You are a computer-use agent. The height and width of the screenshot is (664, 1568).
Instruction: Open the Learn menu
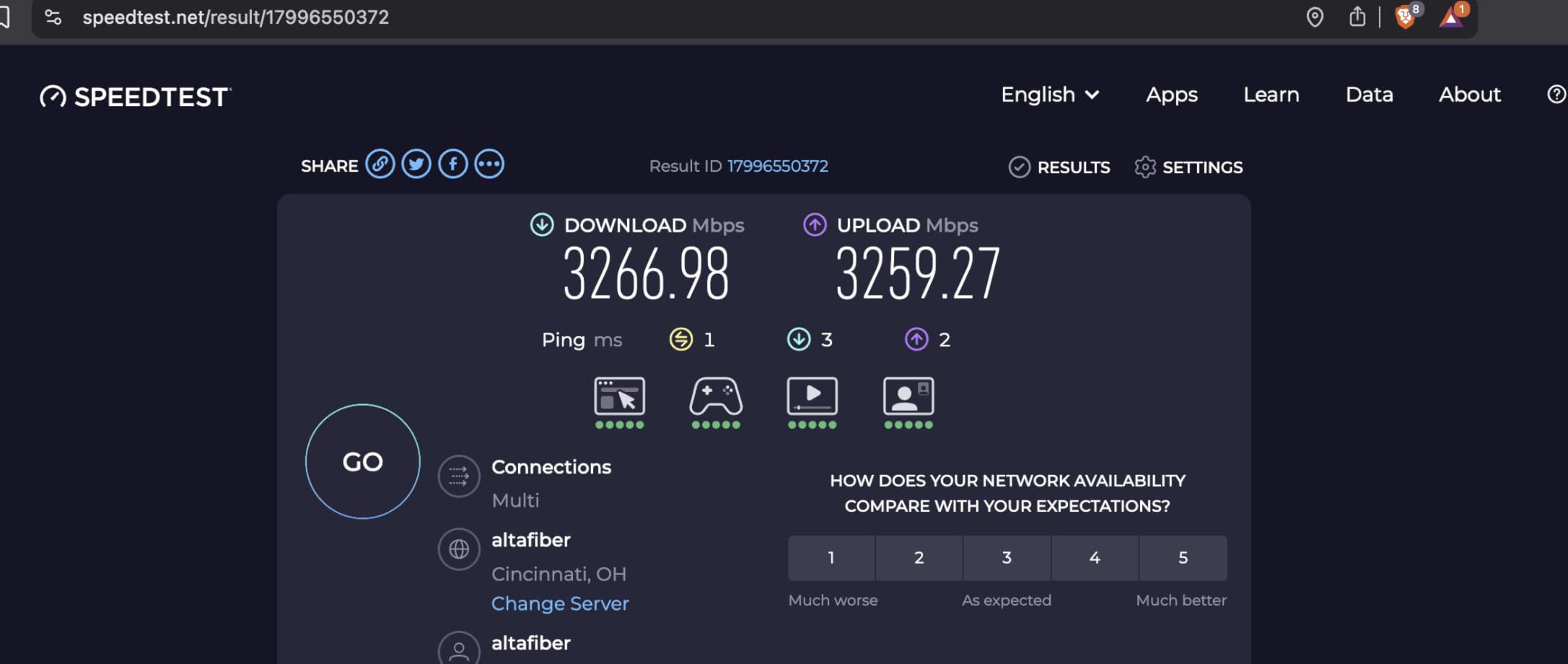point(1271,95)
